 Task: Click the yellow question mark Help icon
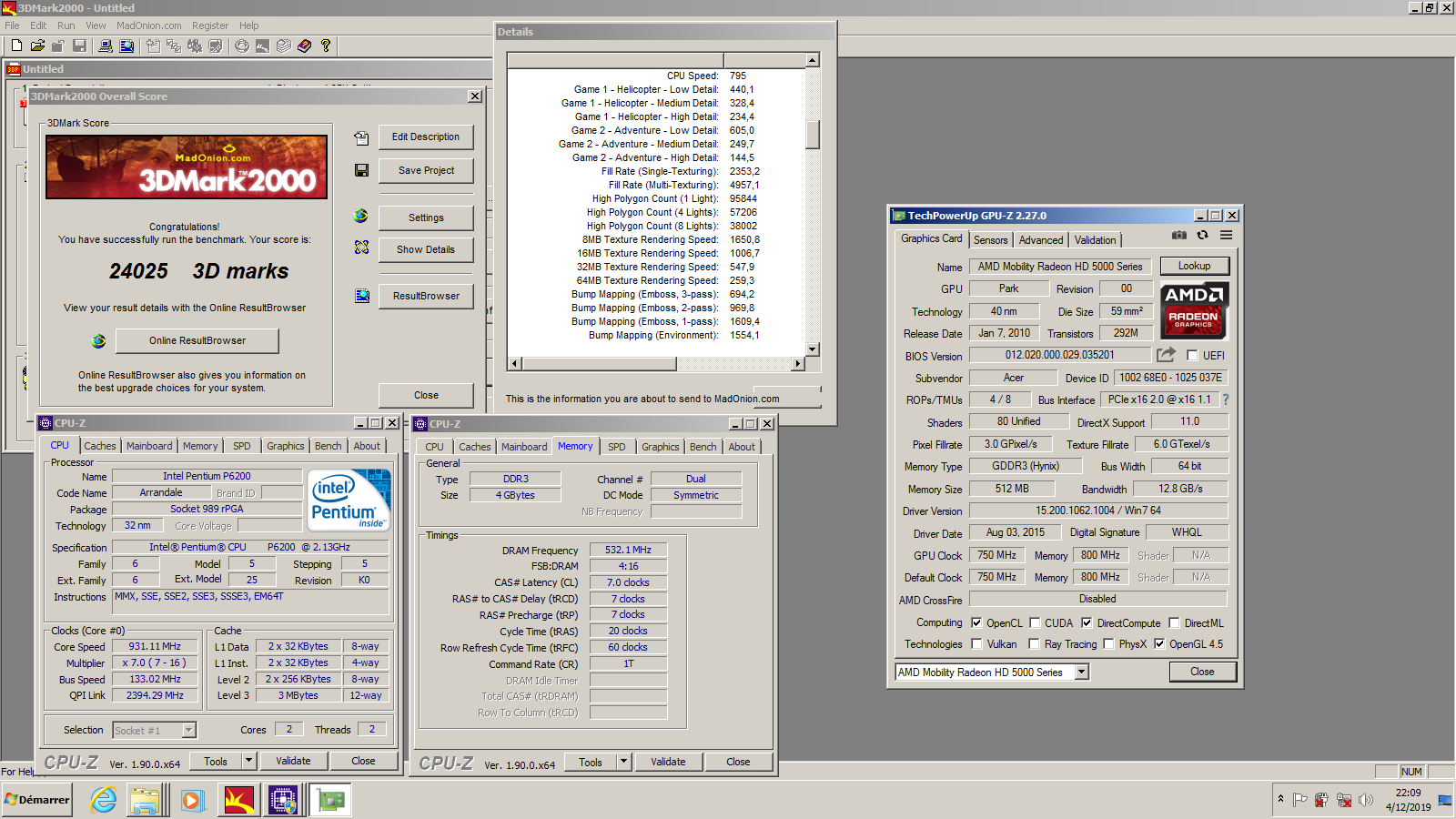point(325,45)
